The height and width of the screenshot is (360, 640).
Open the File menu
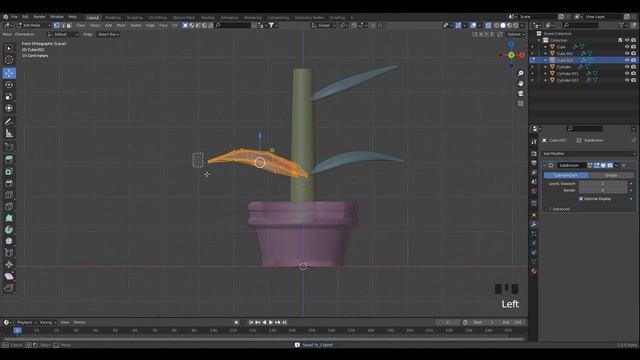[14, 17]
